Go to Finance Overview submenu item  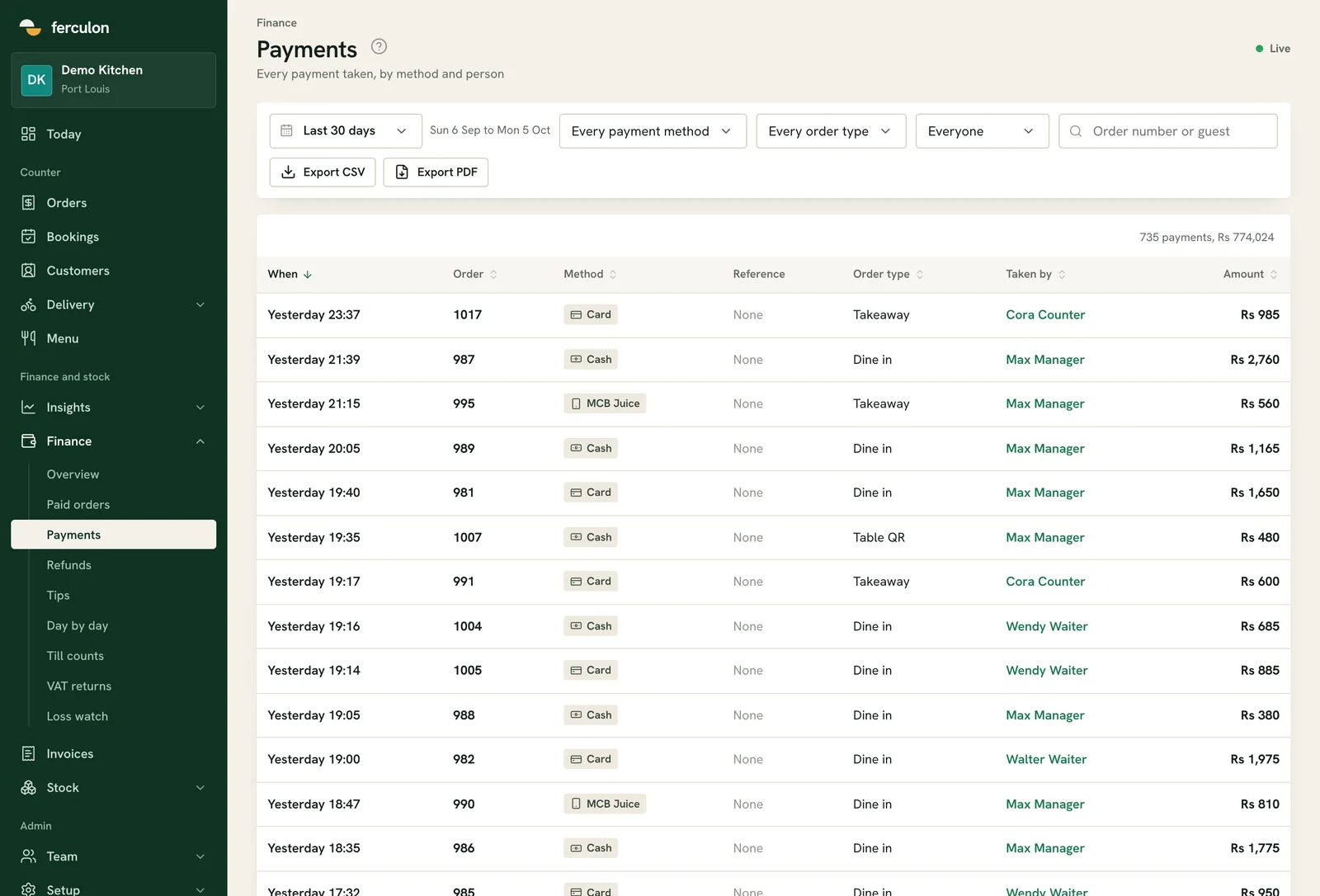tap(73, 474)
